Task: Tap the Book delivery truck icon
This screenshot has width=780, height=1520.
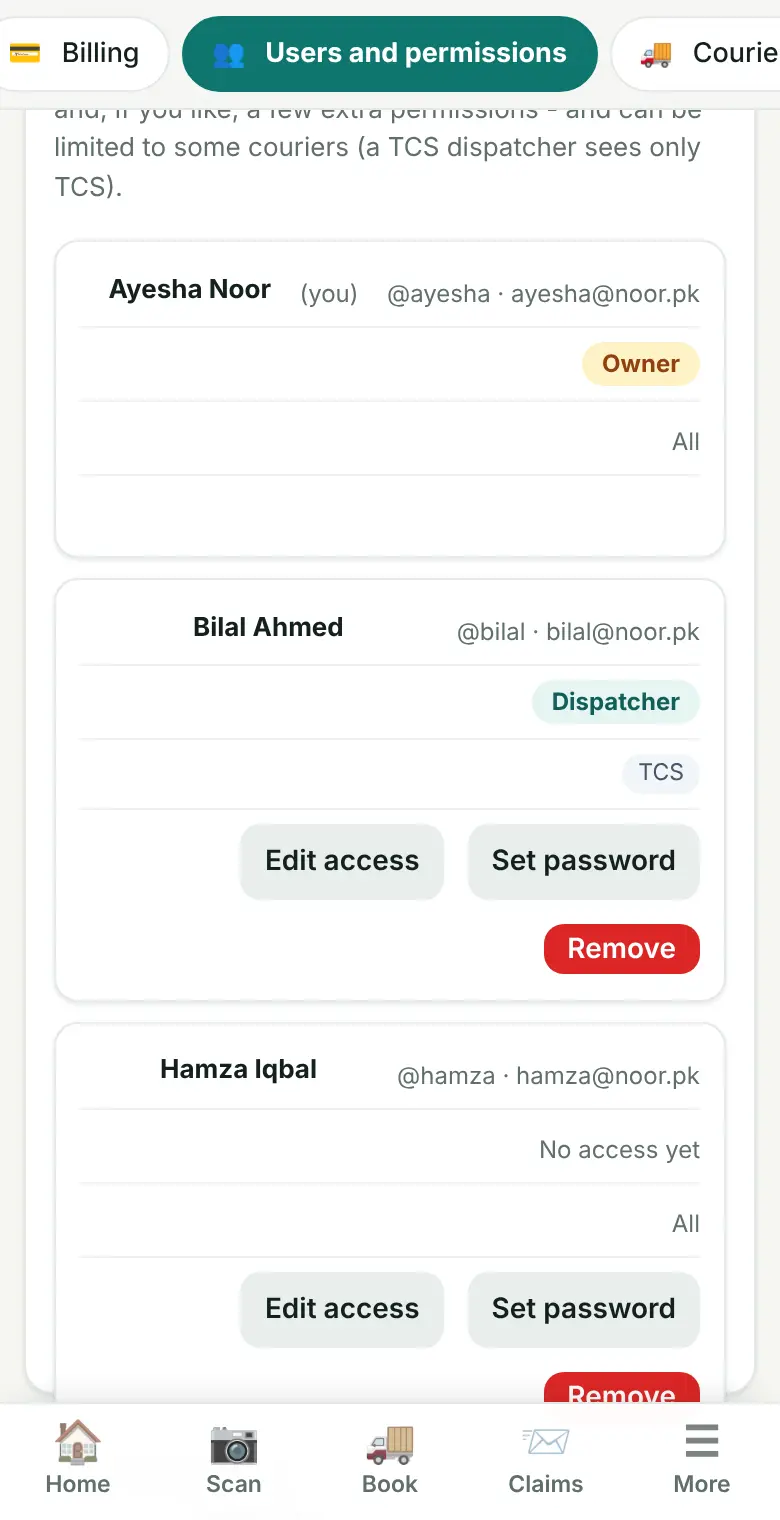Action: [x=390, y=1443]
